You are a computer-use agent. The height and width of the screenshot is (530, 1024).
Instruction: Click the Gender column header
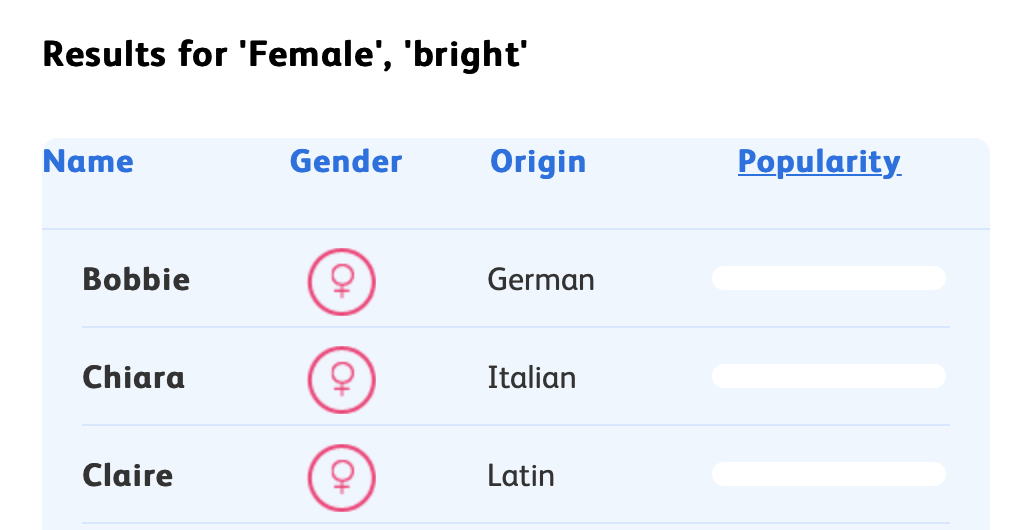click(x=346, y=162)
